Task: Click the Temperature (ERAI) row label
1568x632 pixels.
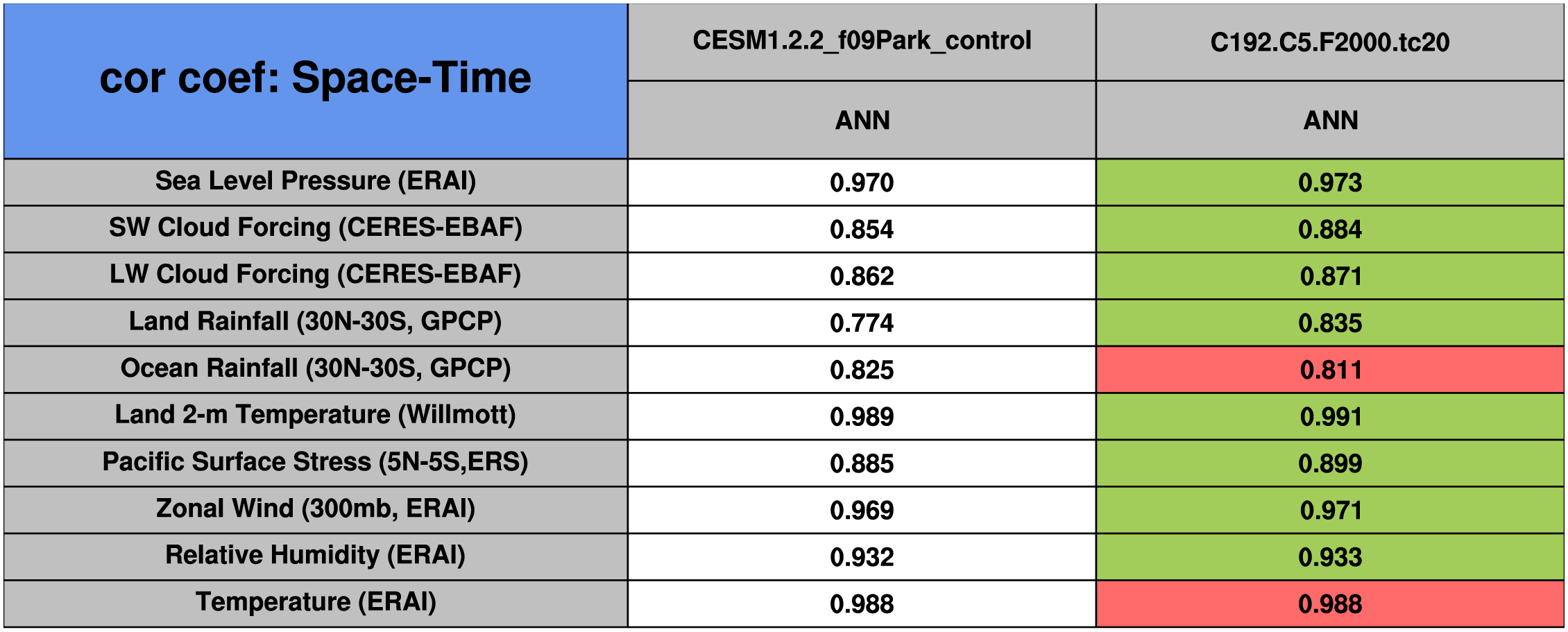Action: point(316,603)
